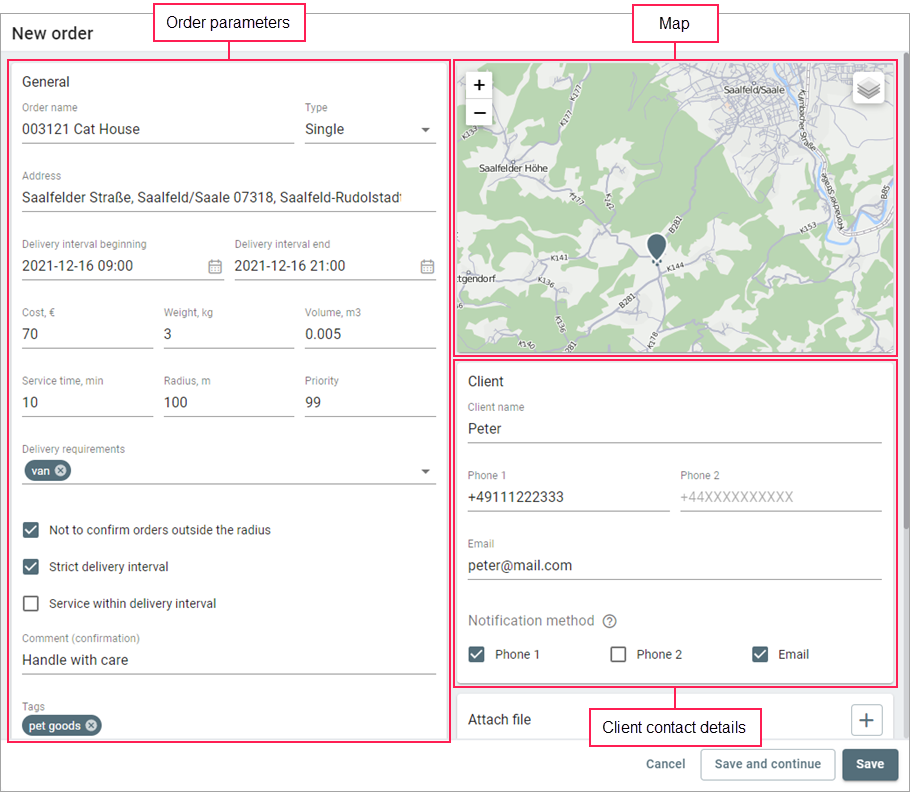910x792 pixels.
Task: Open calendar for delivery interval beginning
Action: tap(215, 266)
